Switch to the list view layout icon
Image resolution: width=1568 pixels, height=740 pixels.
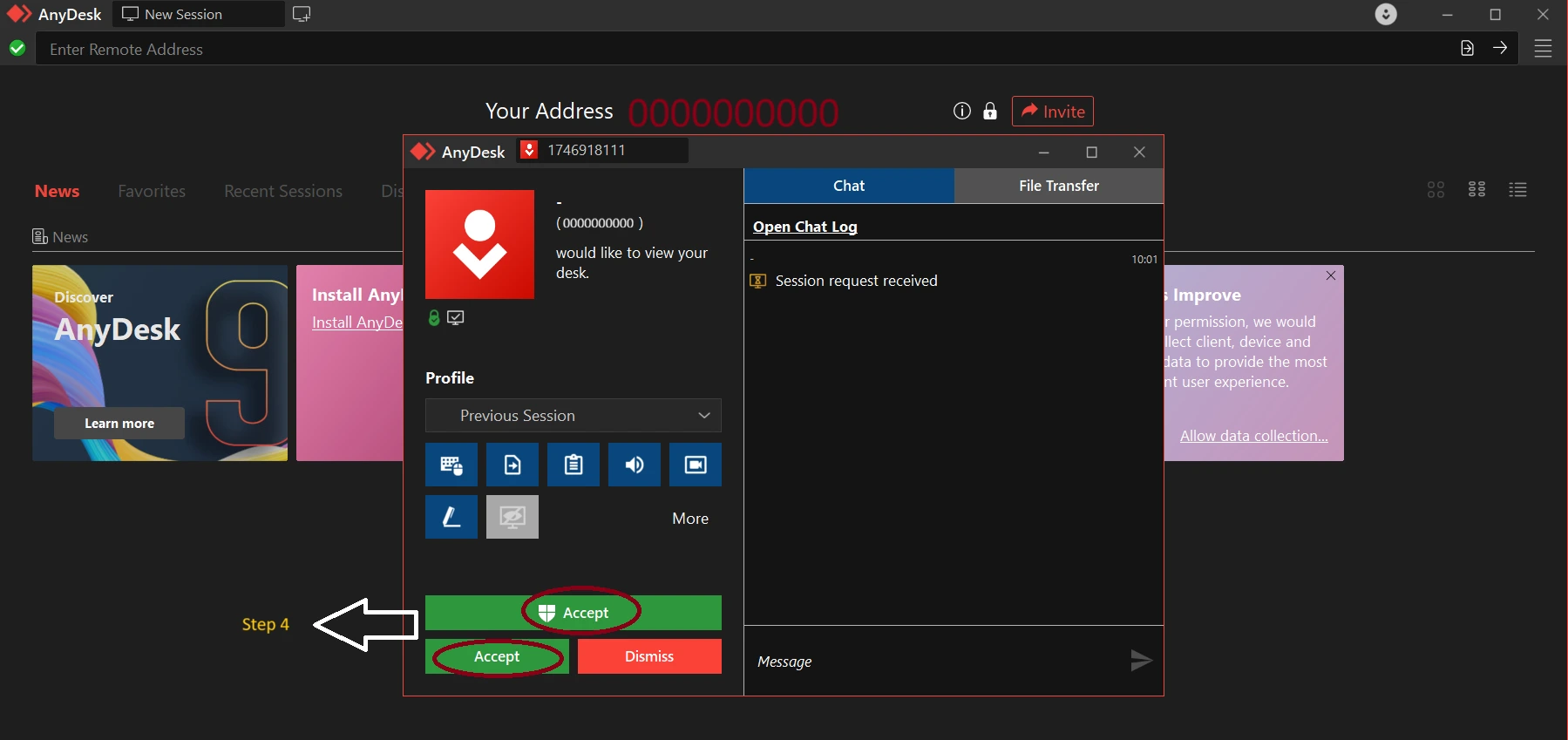coord(1517,190)
